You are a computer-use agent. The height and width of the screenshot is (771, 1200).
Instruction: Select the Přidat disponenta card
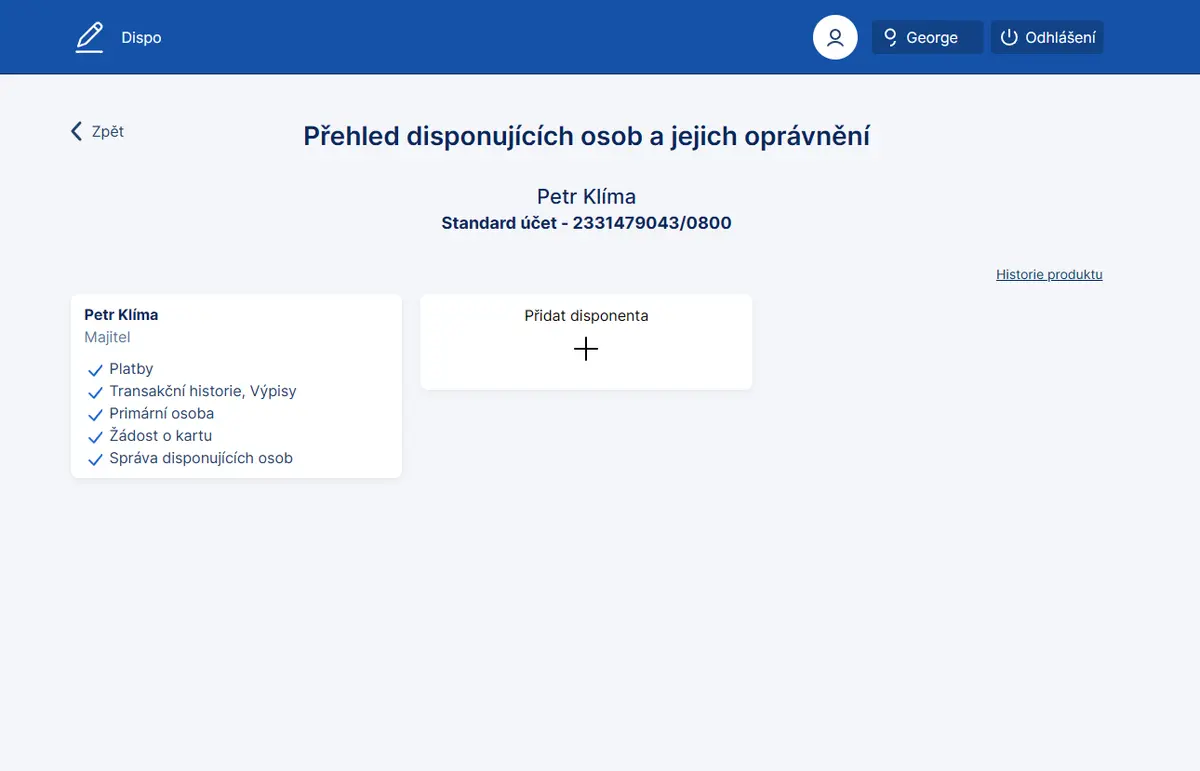[x=586, y=342]
